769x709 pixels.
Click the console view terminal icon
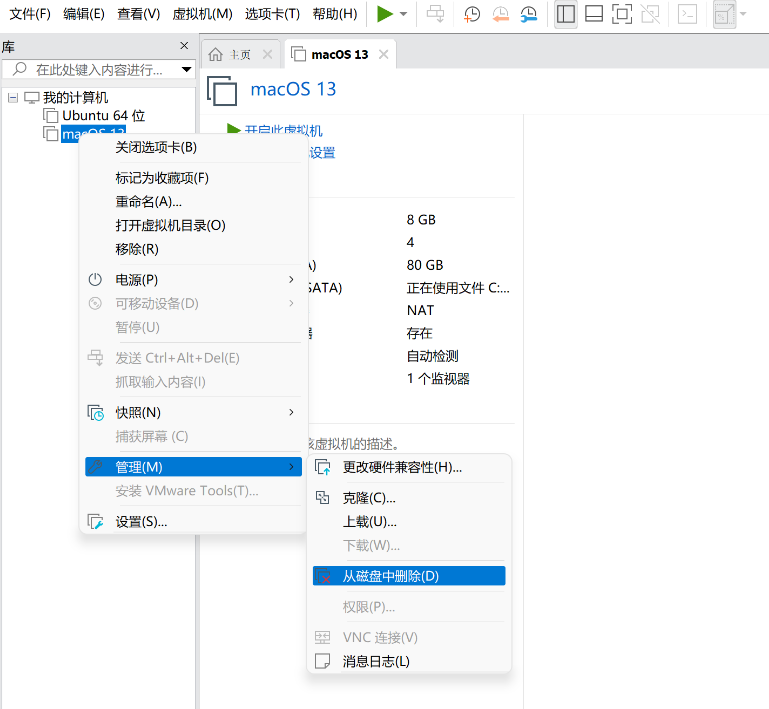pos(687,14)
